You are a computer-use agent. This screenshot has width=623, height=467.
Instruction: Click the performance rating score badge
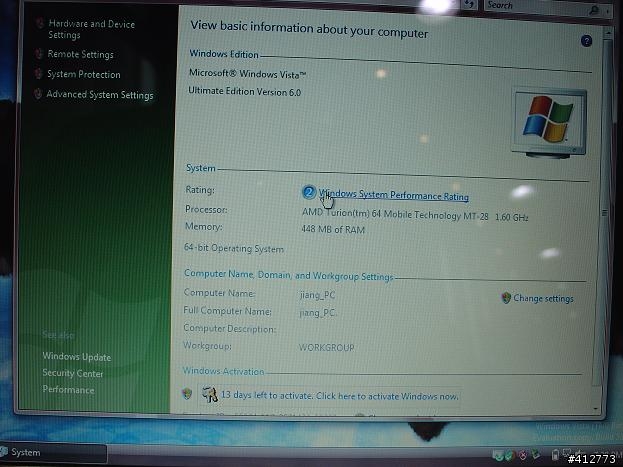(x=308, y=192)
